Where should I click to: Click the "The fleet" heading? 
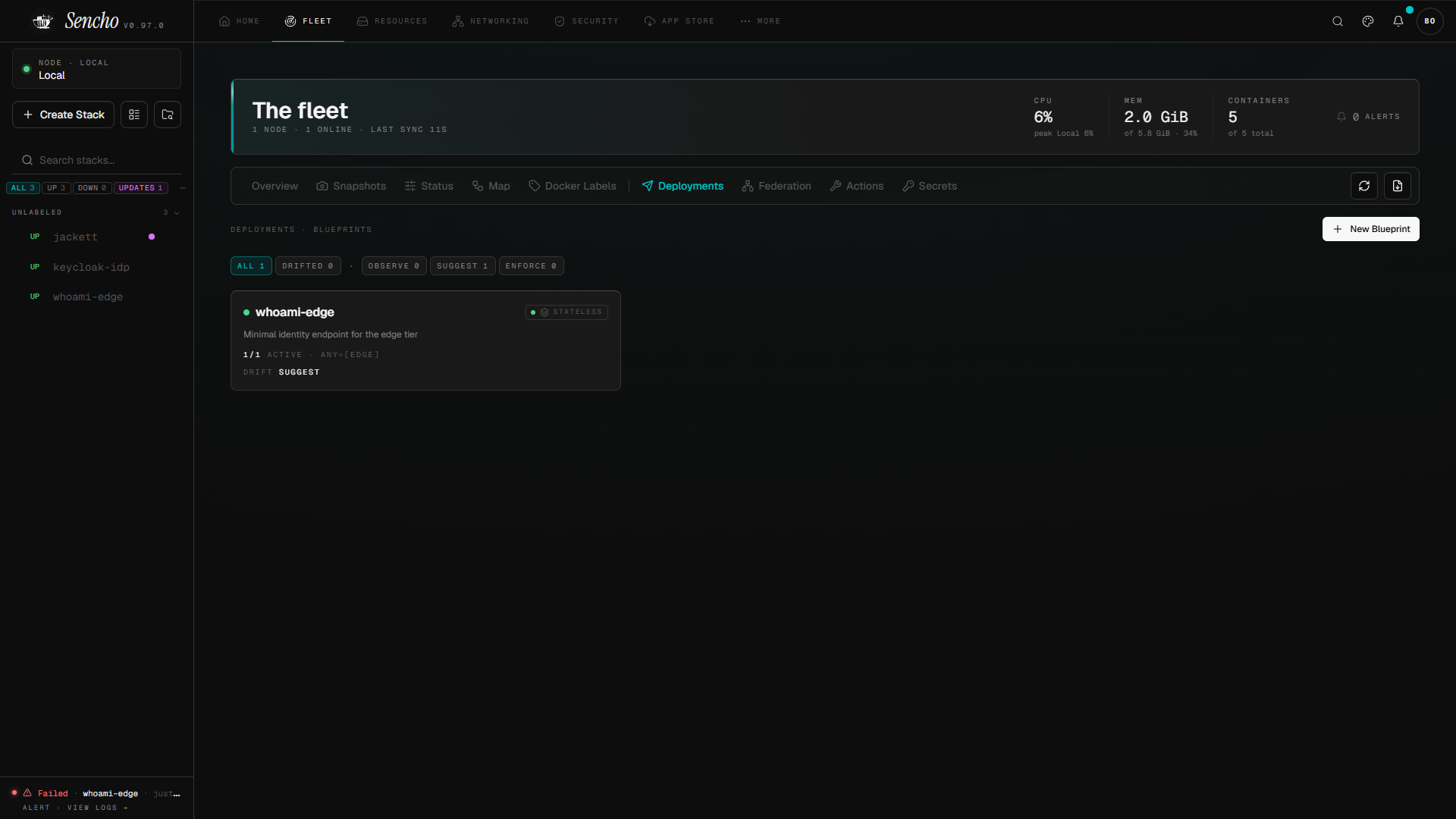tap(300, 111)
